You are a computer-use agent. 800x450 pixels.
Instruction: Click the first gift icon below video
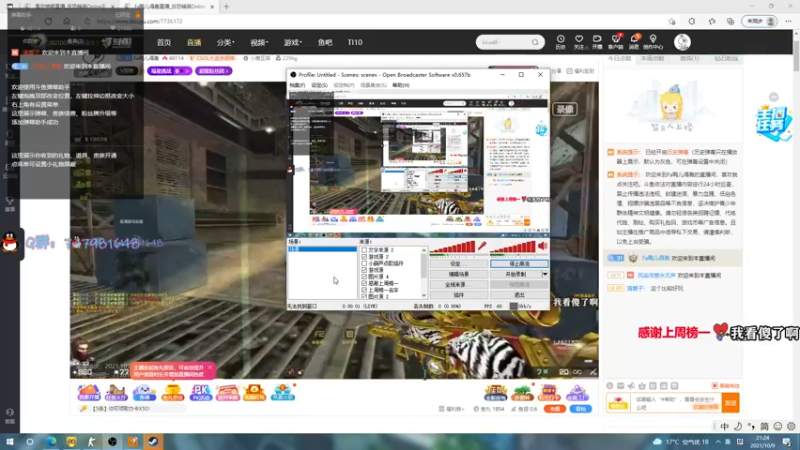(x=89, y=392)
